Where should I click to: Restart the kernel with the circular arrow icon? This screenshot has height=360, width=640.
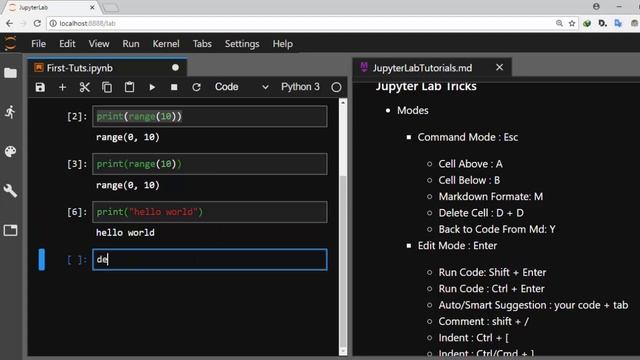(x=196, y=87)
